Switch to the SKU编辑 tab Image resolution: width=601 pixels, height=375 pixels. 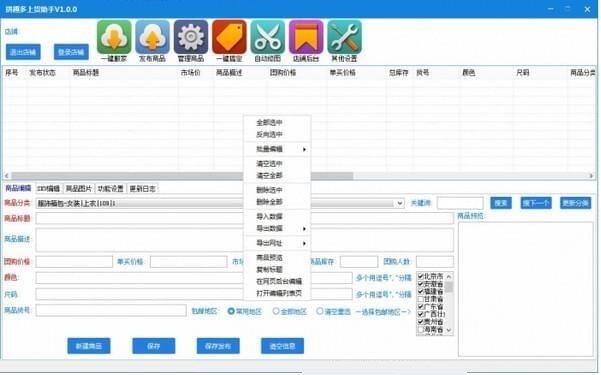[49, 189]
